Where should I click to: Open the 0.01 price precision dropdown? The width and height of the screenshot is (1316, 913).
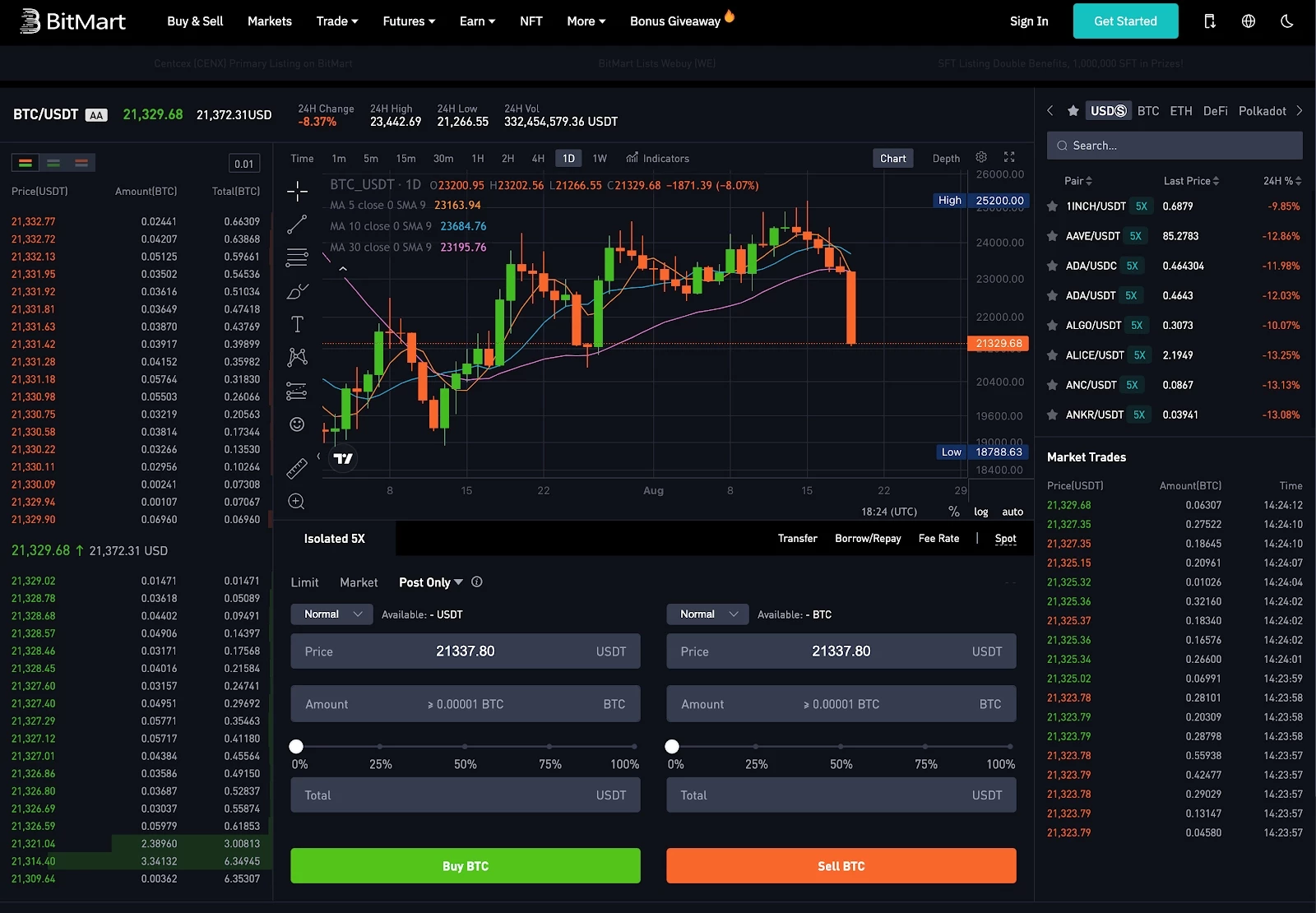(244, 164)
